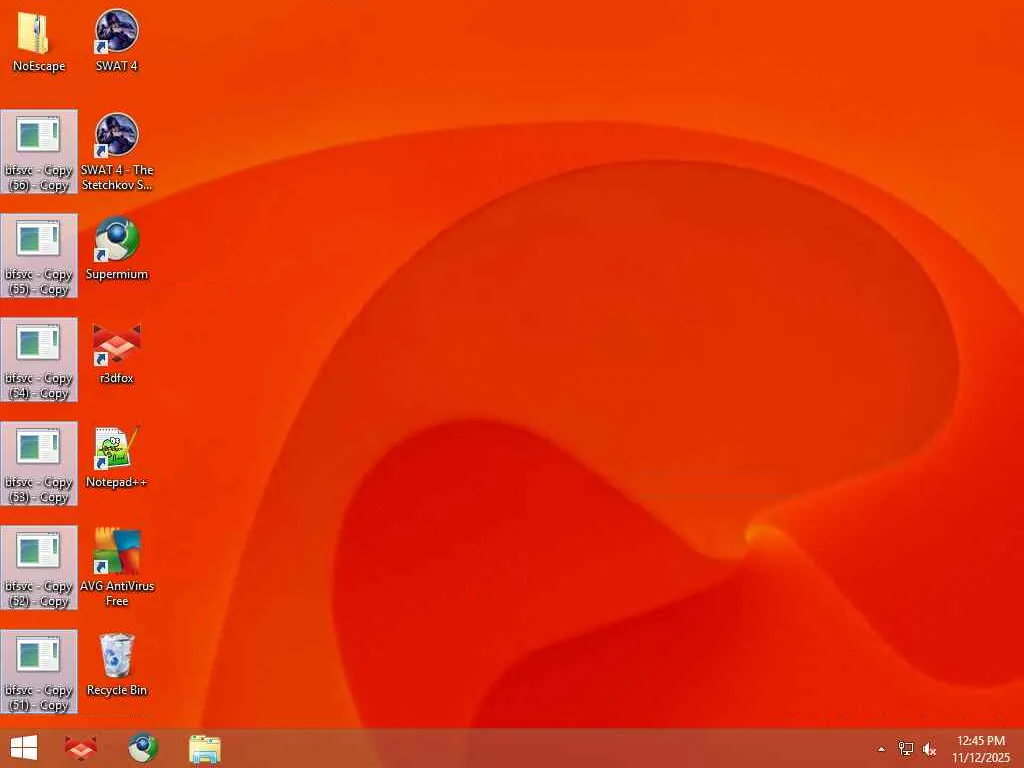Click the muted volume tray icon

[929, 749]
